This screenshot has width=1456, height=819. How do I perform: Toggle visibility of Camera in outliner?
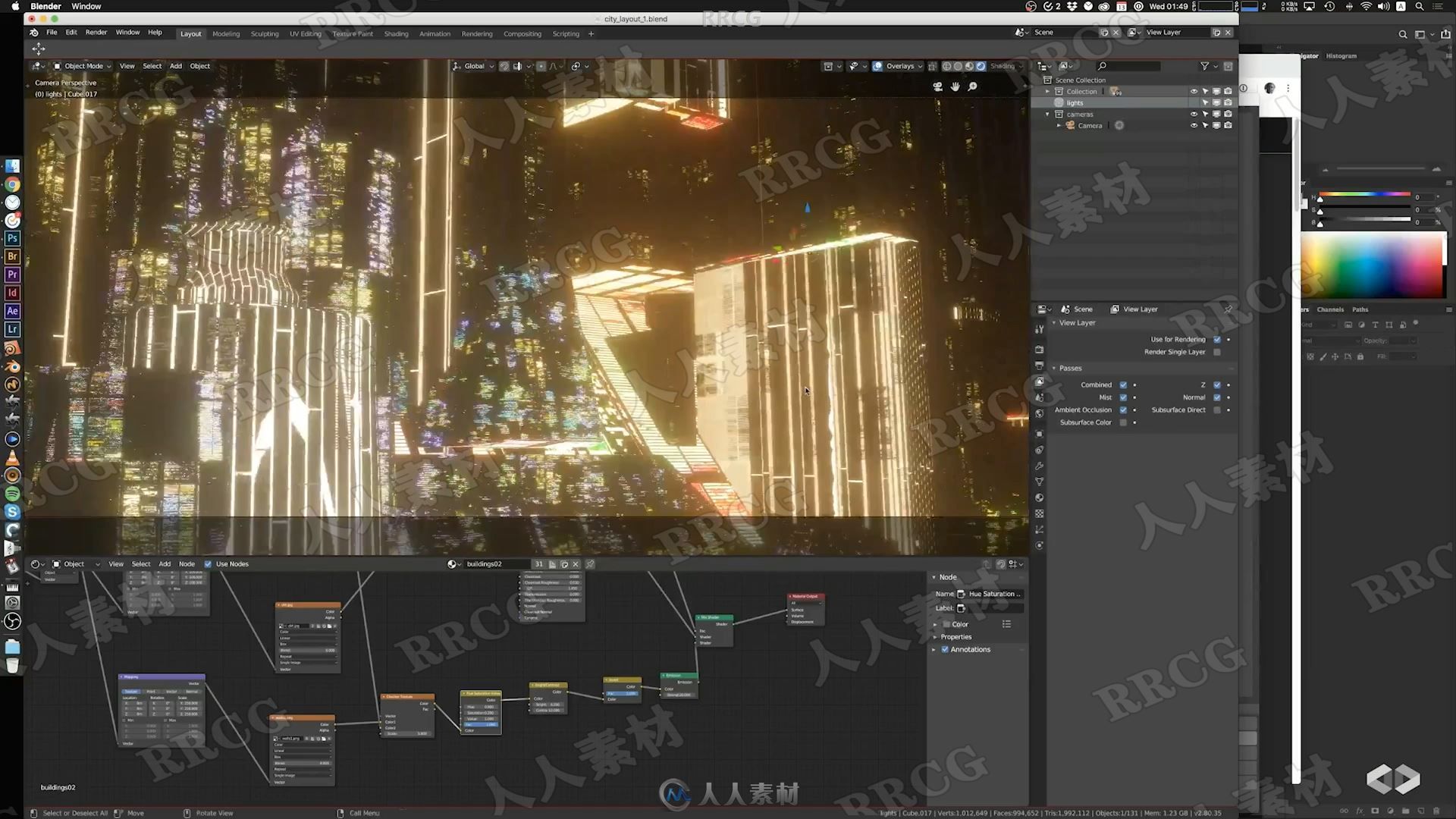[x=1192, y=125]
